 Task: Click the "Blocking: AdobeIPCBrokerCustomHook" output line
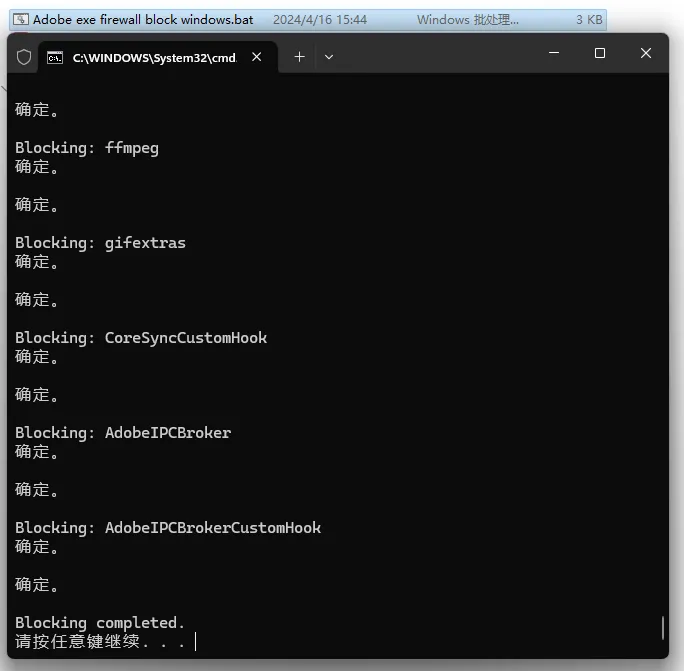(x=168, y=528)
